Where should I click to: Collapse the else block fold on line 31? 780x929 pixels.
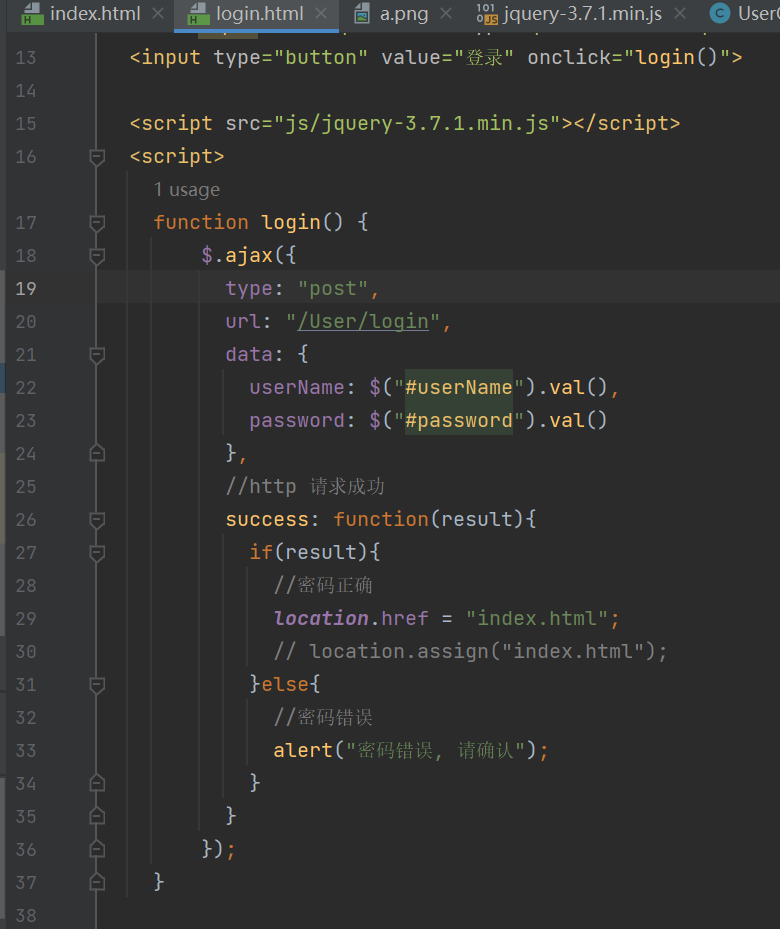pyautogui.click(x=97, y=685)
